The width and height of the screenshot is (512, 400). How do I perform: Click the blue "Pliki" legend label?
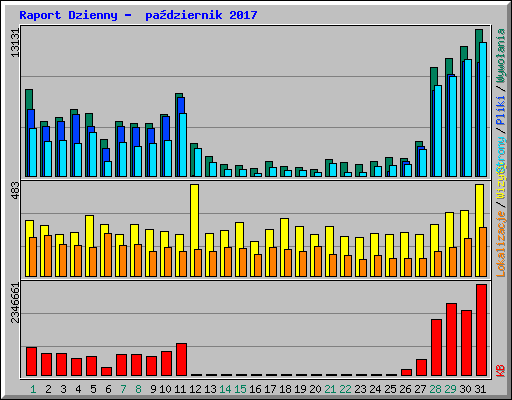[x=501, y=110]
